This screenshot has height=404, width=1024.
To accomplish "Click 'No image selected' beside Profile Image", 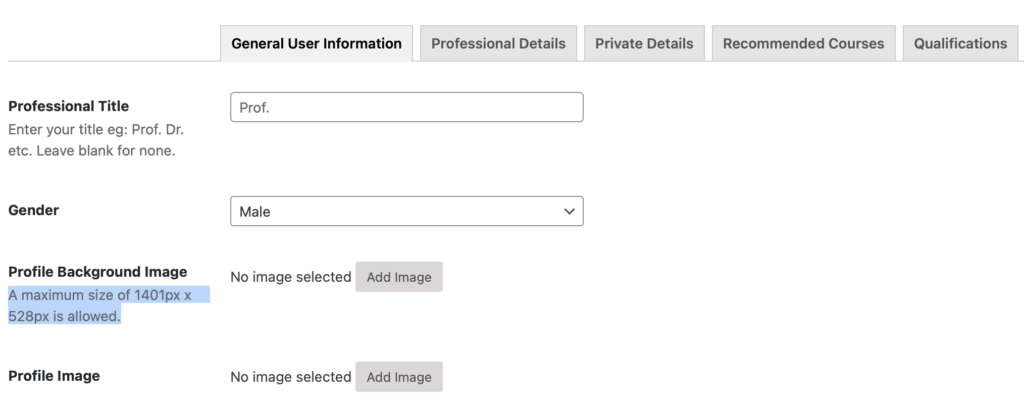I will 290,377.
